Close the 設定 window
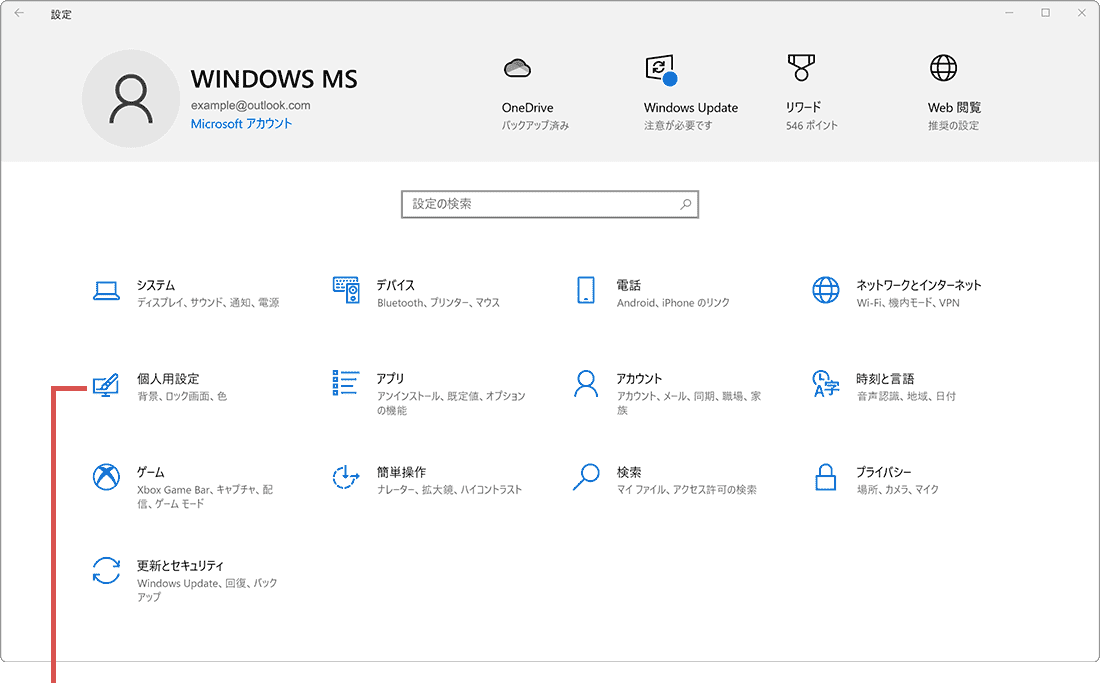1100x683 pixels. 1082,13
